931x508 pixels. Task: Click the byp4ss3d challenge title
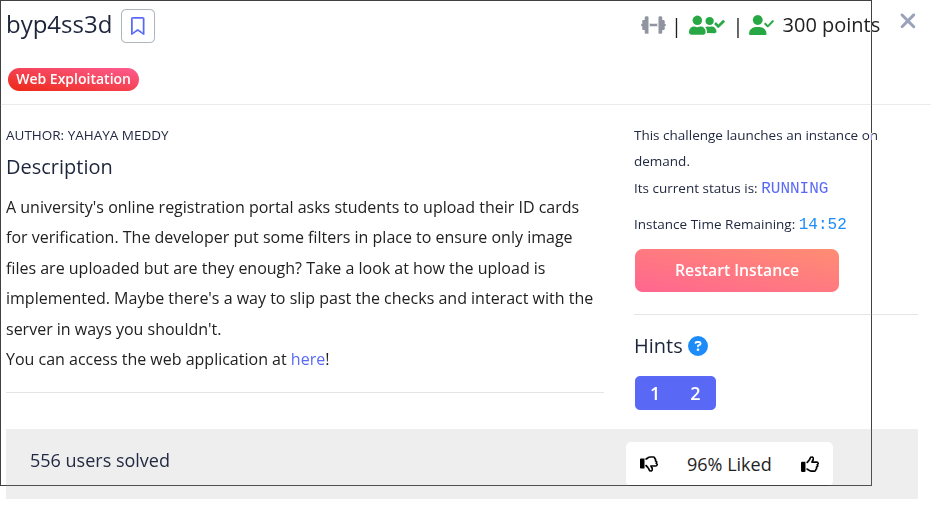coord(59,26)
